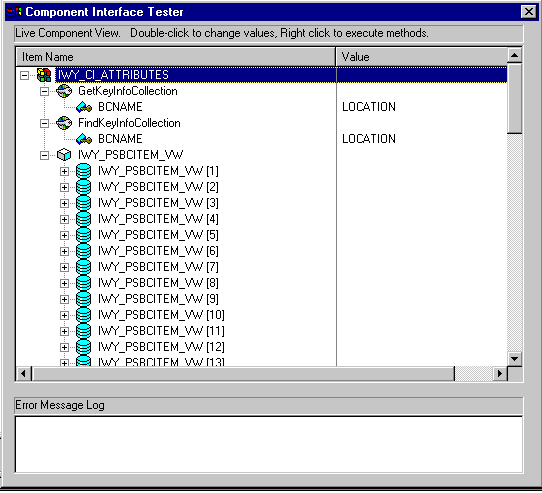This screenshot has width=542, height=493.
Task: Click the vertical scrollbar thumb
Action: pos(515,98)
